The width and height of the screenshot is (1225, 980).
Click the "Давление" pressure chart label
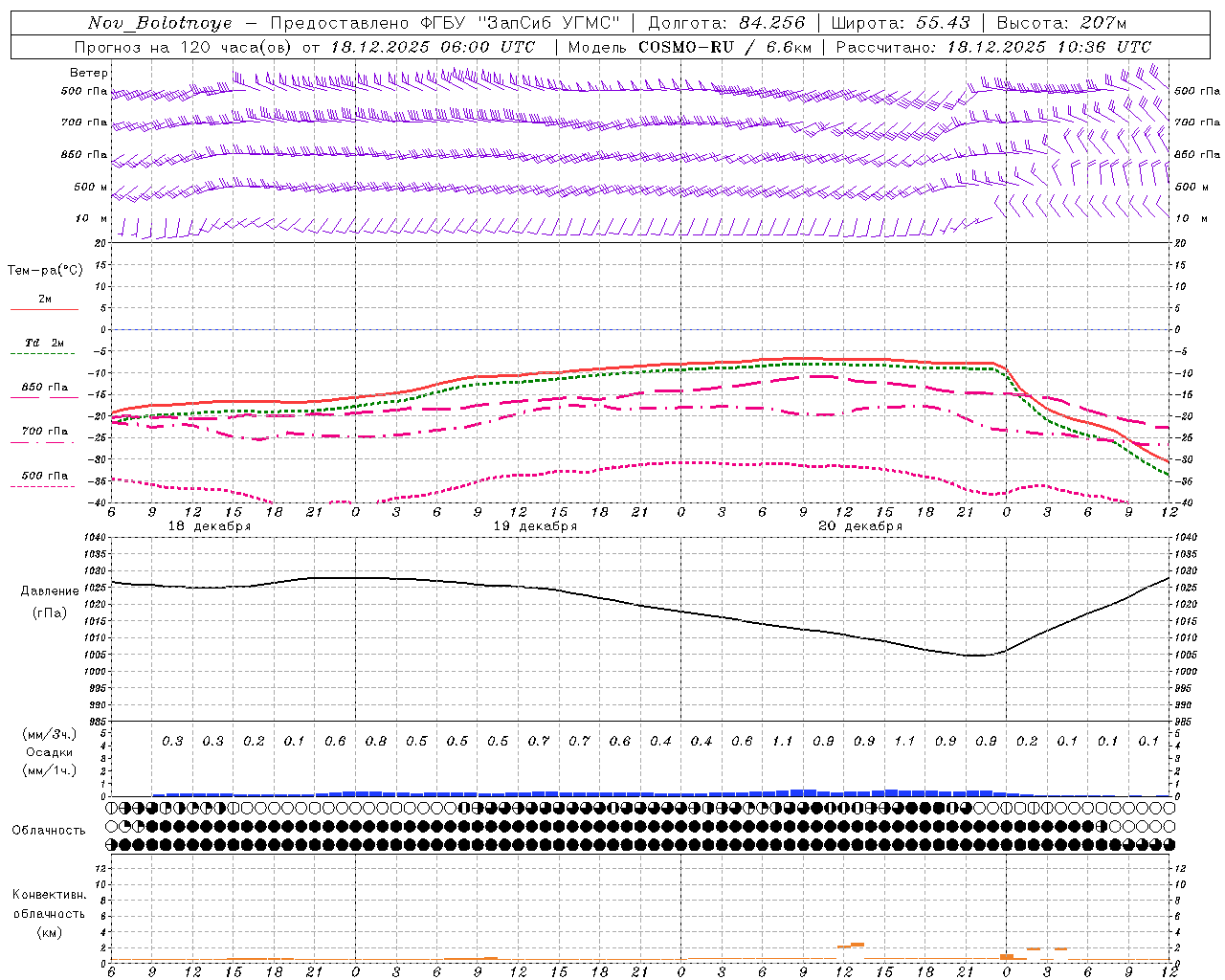(x=50, y=591)
